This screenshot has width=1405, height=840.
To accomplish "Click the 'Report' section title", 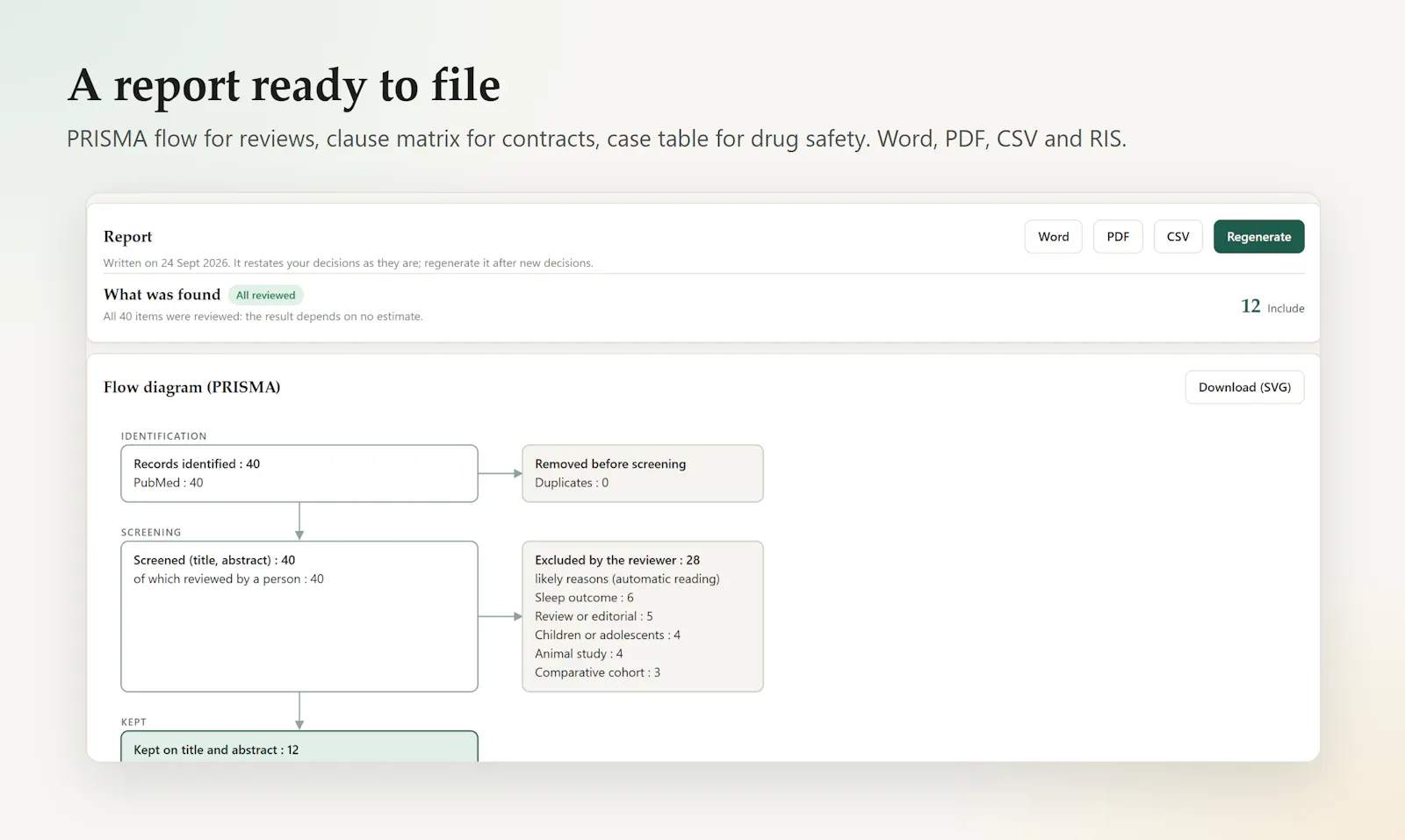I will [x=127, y=236].
